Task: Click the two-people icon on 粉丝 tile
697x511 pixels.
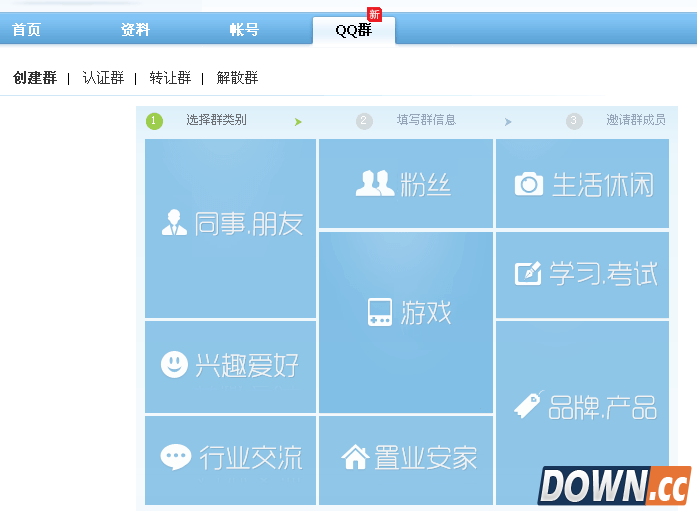Action: [x=375, y=183]
